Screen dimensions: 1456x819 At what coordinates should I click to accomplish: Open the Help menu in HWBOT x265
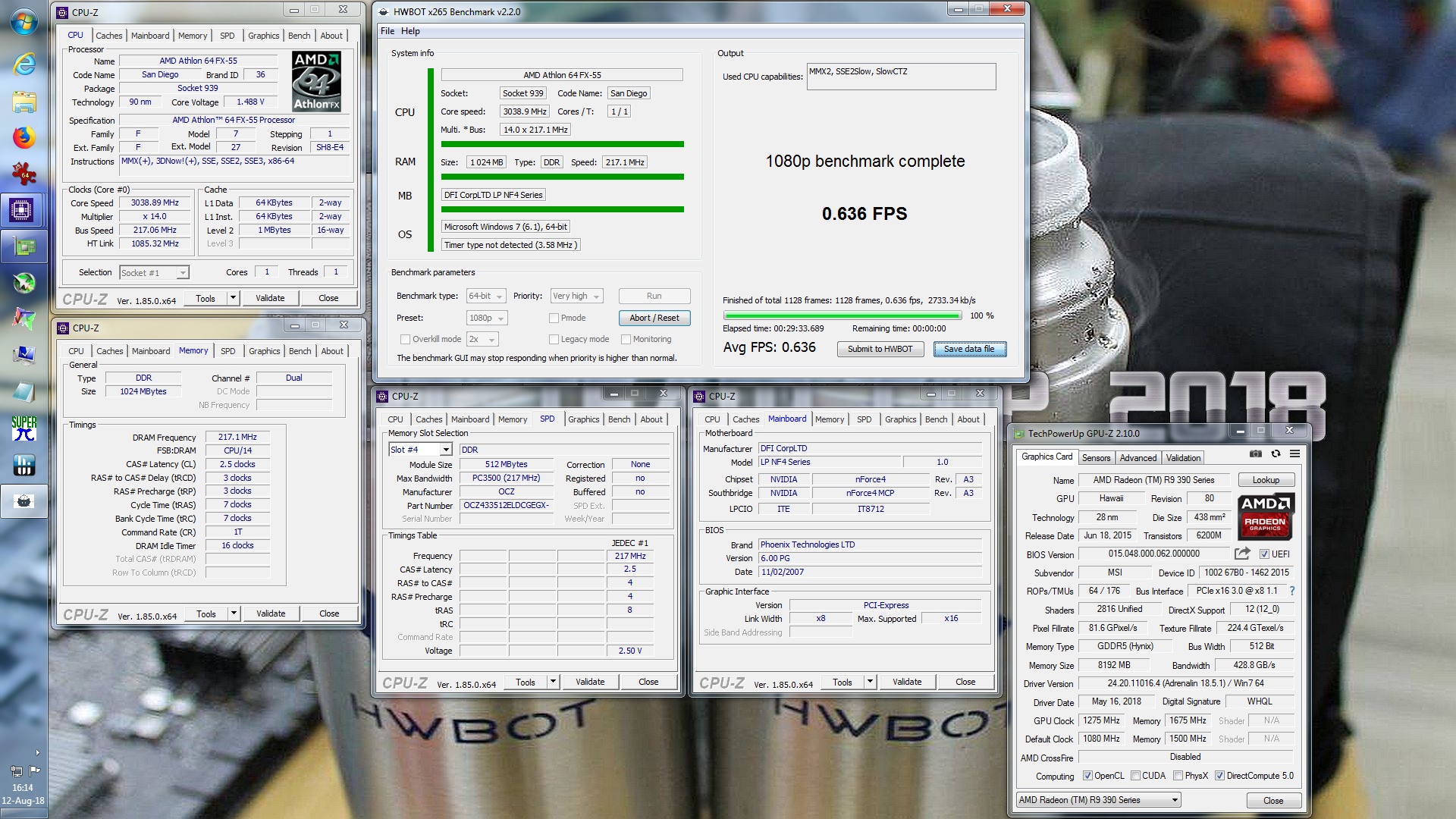410,31
